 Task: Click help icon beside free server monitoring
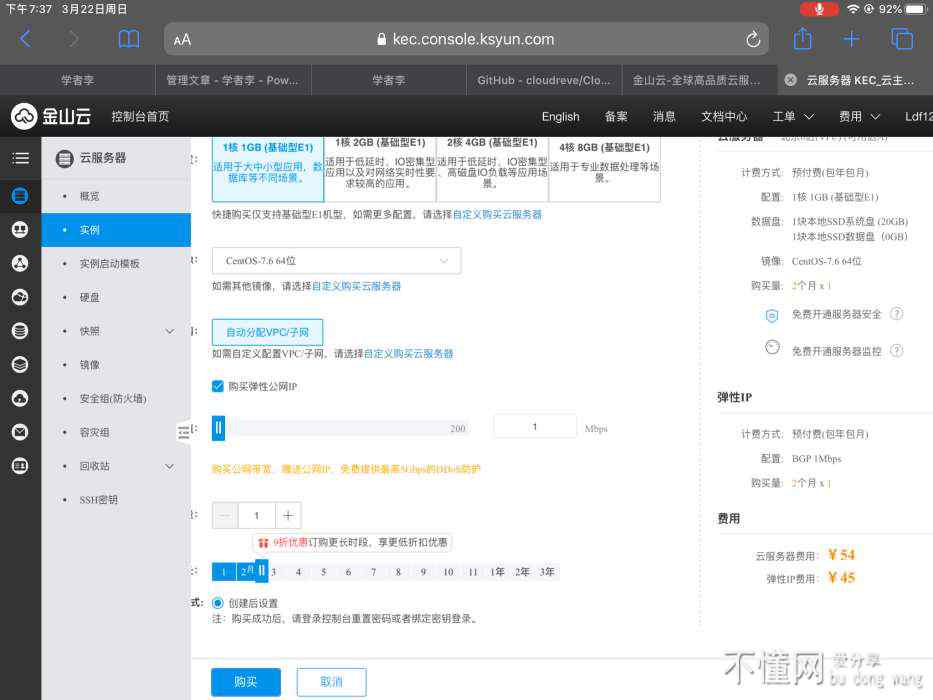[896, 350]
